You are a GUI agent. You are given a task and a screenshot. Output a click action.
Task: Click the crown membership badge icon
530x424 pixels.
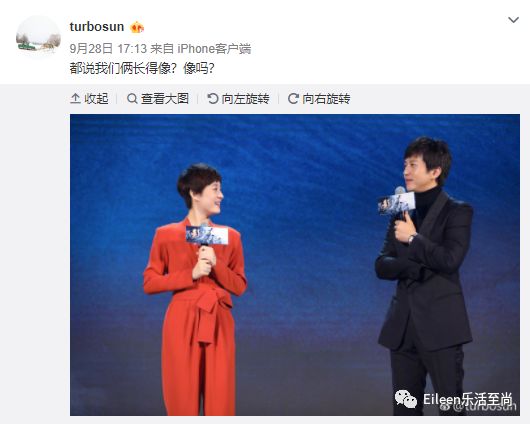coord(137,27)
